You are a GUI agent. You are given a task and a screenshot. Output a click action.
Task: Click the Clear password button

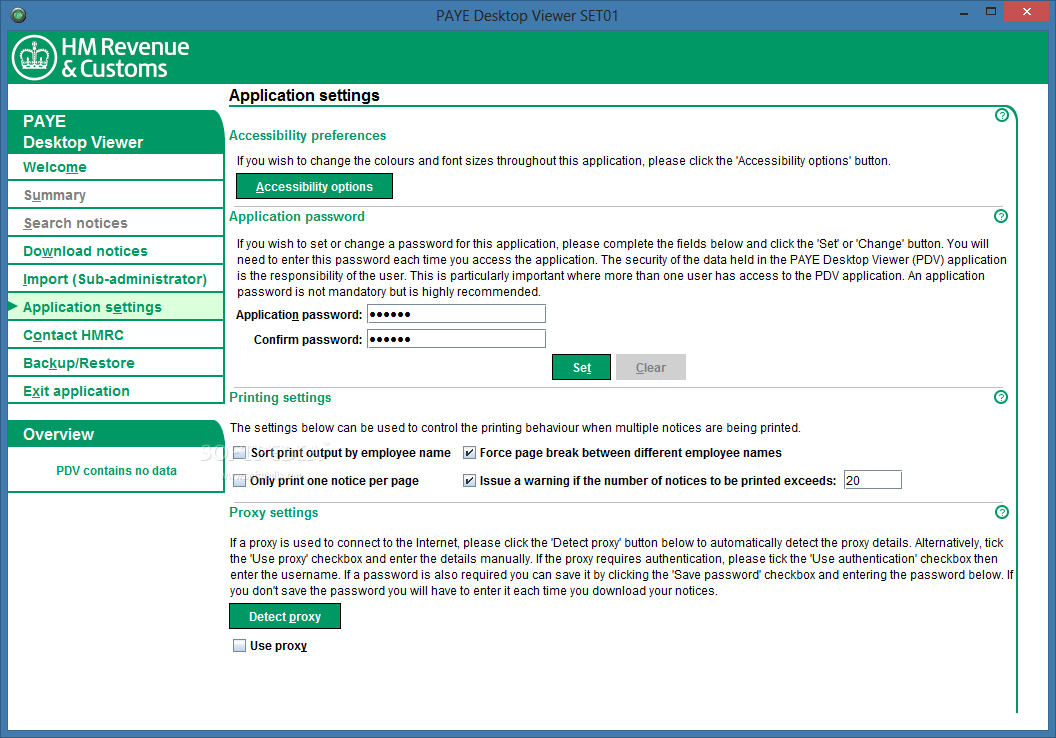pyautogui.click(x=651, y=367)
